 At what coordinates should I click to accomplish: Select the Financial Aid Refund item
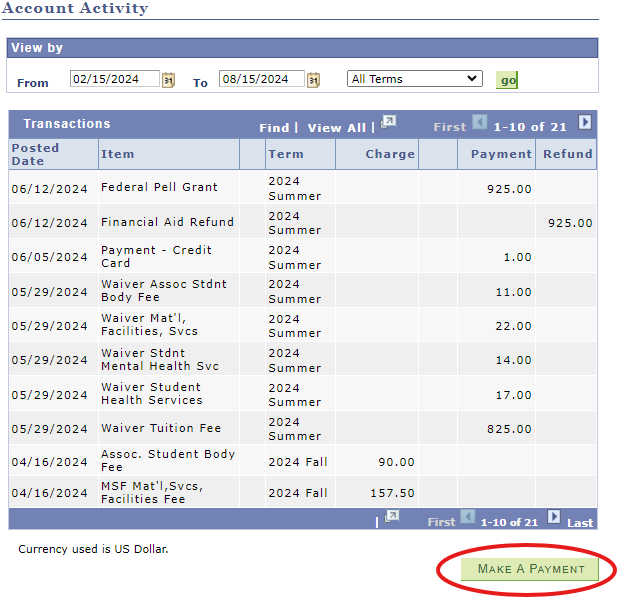pos(167,222)
